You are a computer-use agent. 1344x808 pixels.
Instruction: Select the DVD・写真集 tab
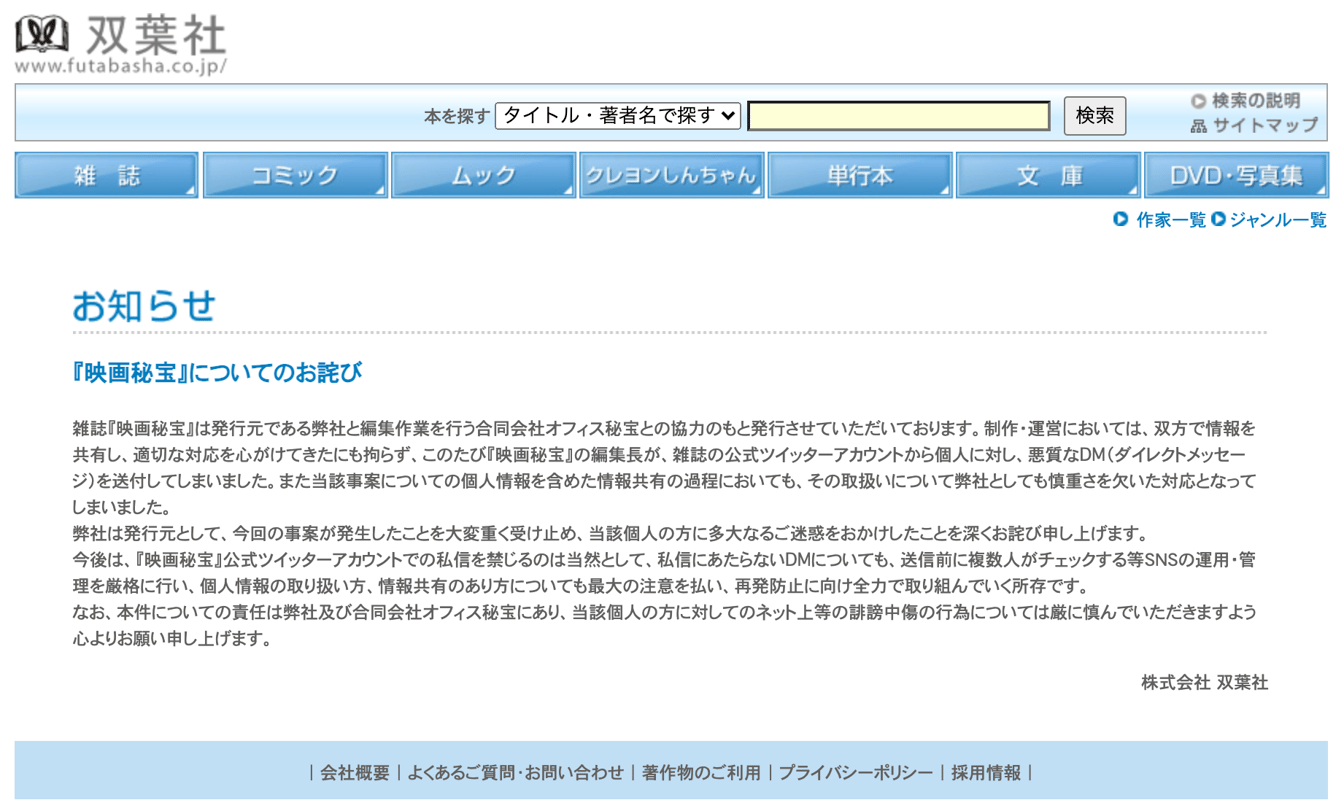click(x=1236, y=176)
